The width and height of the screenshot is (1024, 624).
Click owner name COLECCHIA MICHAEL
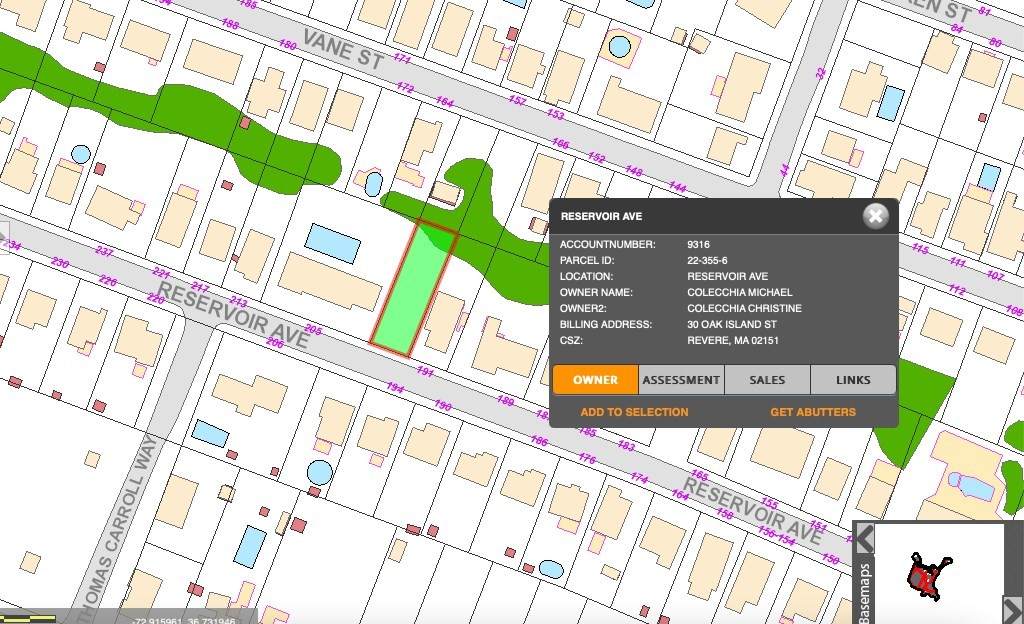coord(739,292)
